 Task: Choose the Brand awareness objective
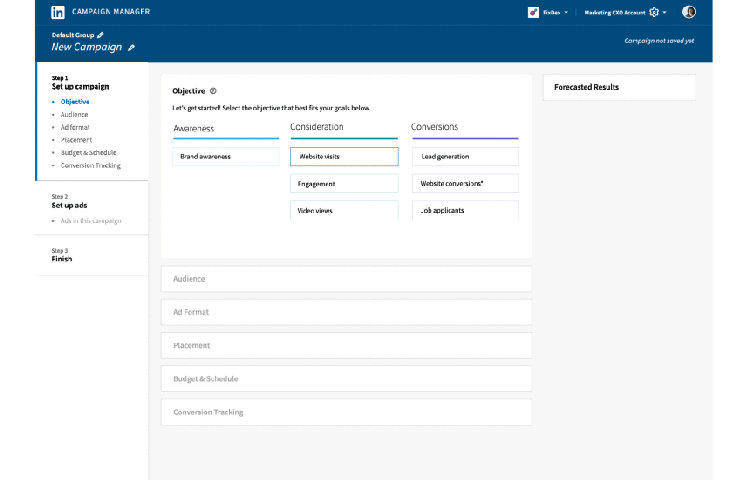225,157
